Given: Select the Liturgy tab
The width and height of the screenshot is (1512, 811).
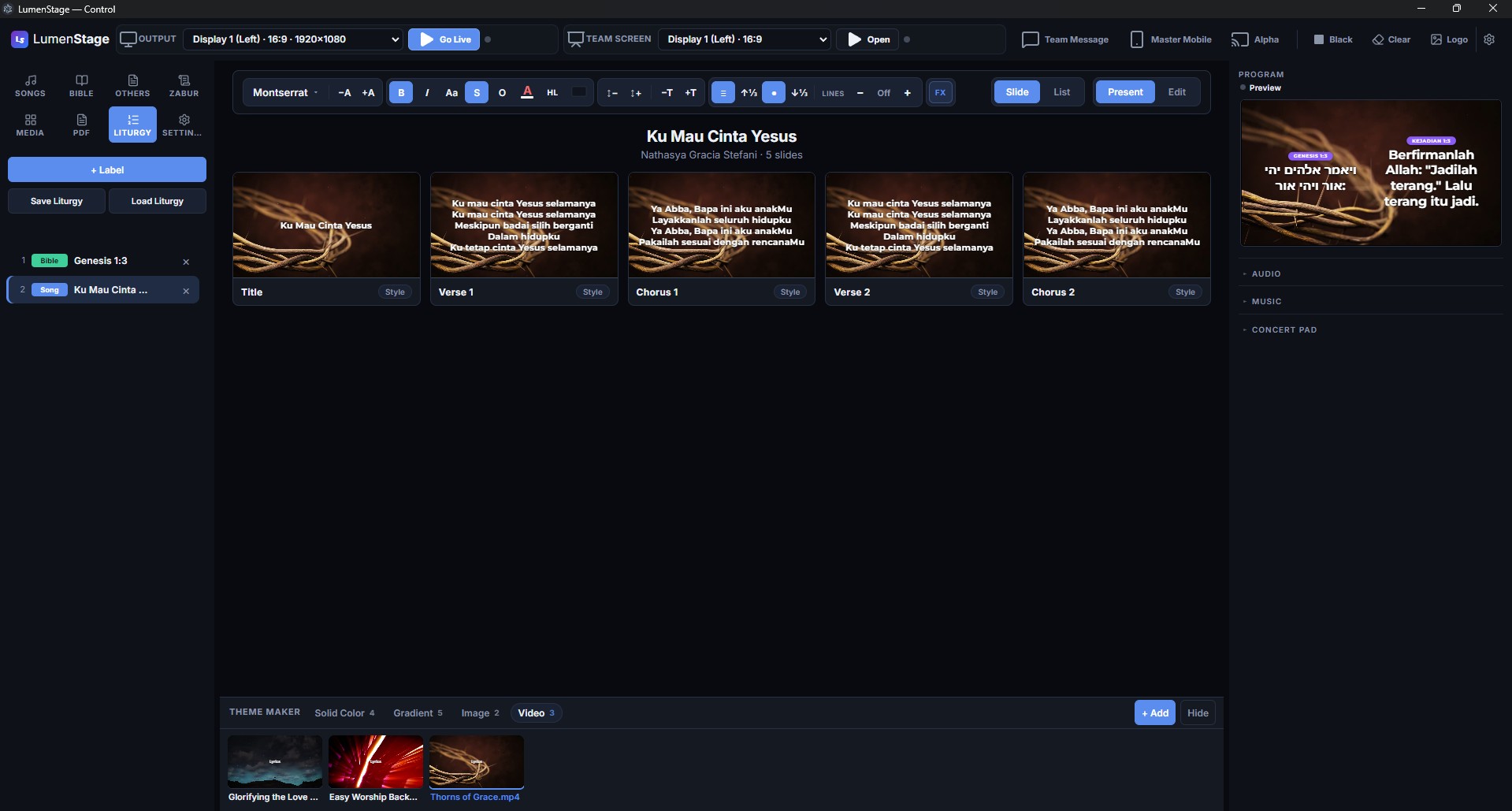Looking at the screenshot, I should [132, 125].
